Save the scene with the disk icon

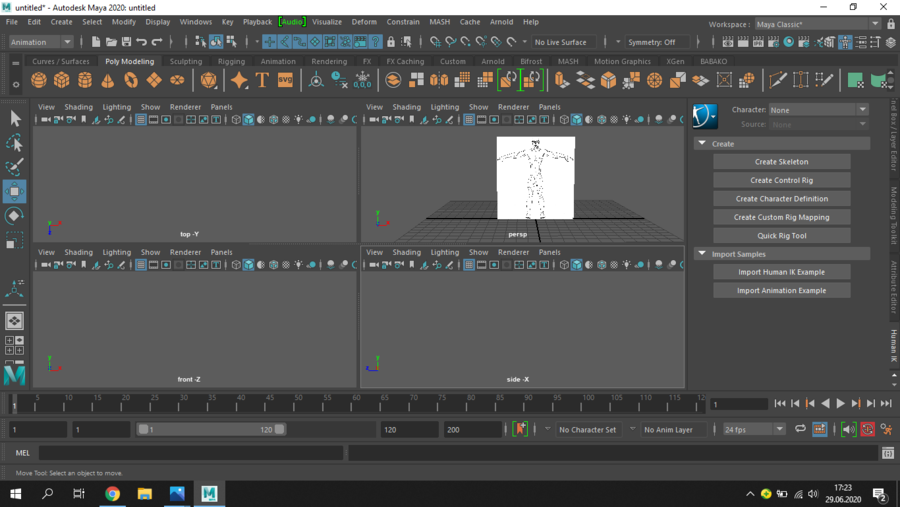(126, 42)
